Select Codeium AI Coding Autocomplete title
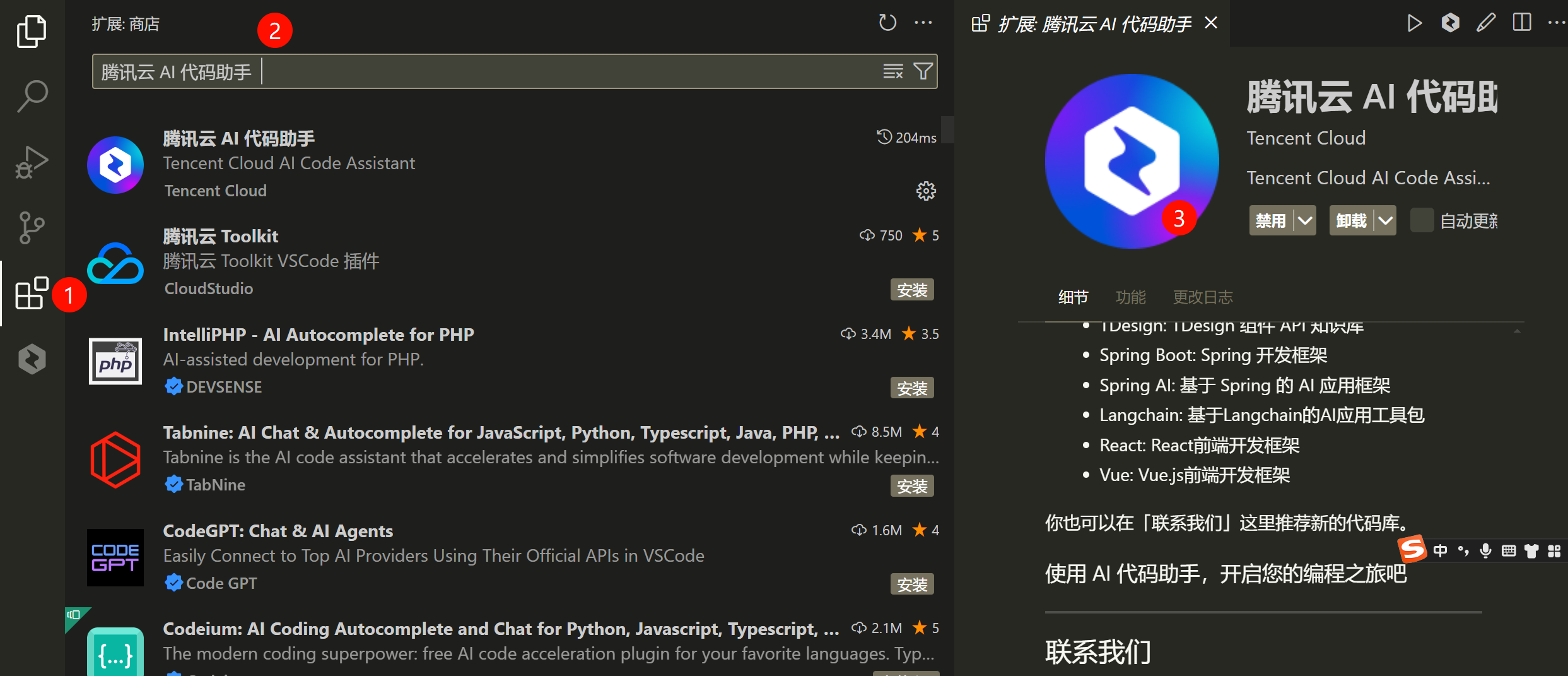This screenshot has height=676, width=1568. coord(501,629)
